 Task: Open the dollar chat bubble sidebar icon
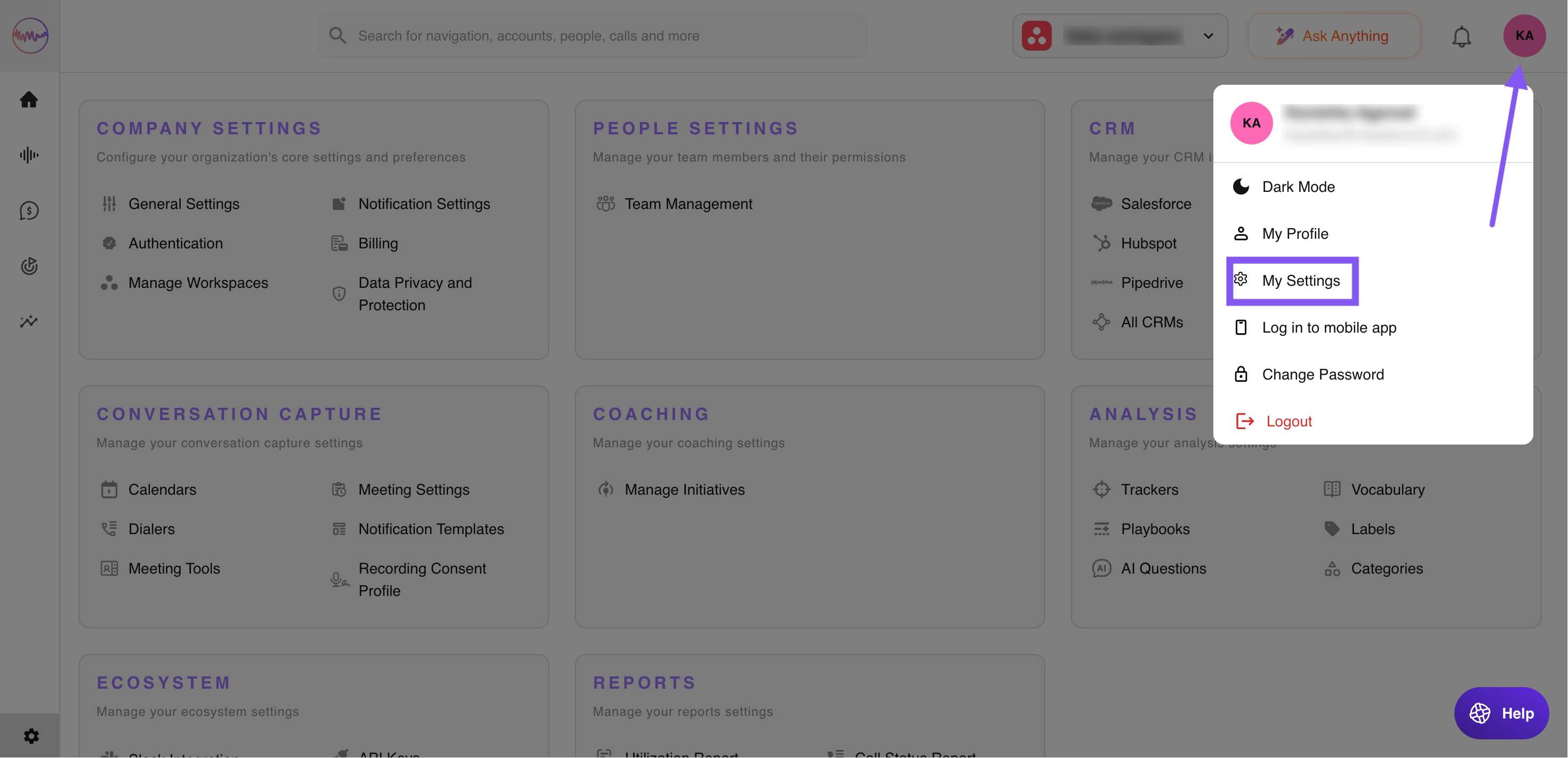[x=29, y=211]
